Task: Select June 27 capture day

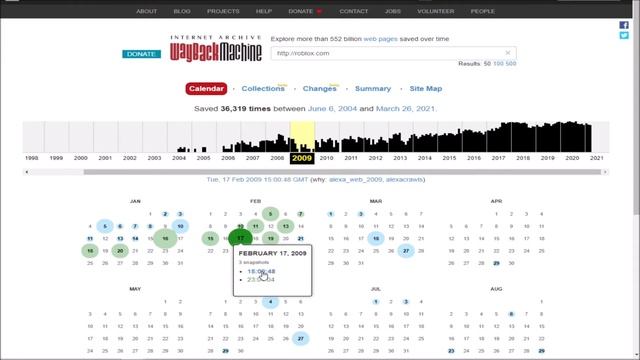Action: (300, 339)
